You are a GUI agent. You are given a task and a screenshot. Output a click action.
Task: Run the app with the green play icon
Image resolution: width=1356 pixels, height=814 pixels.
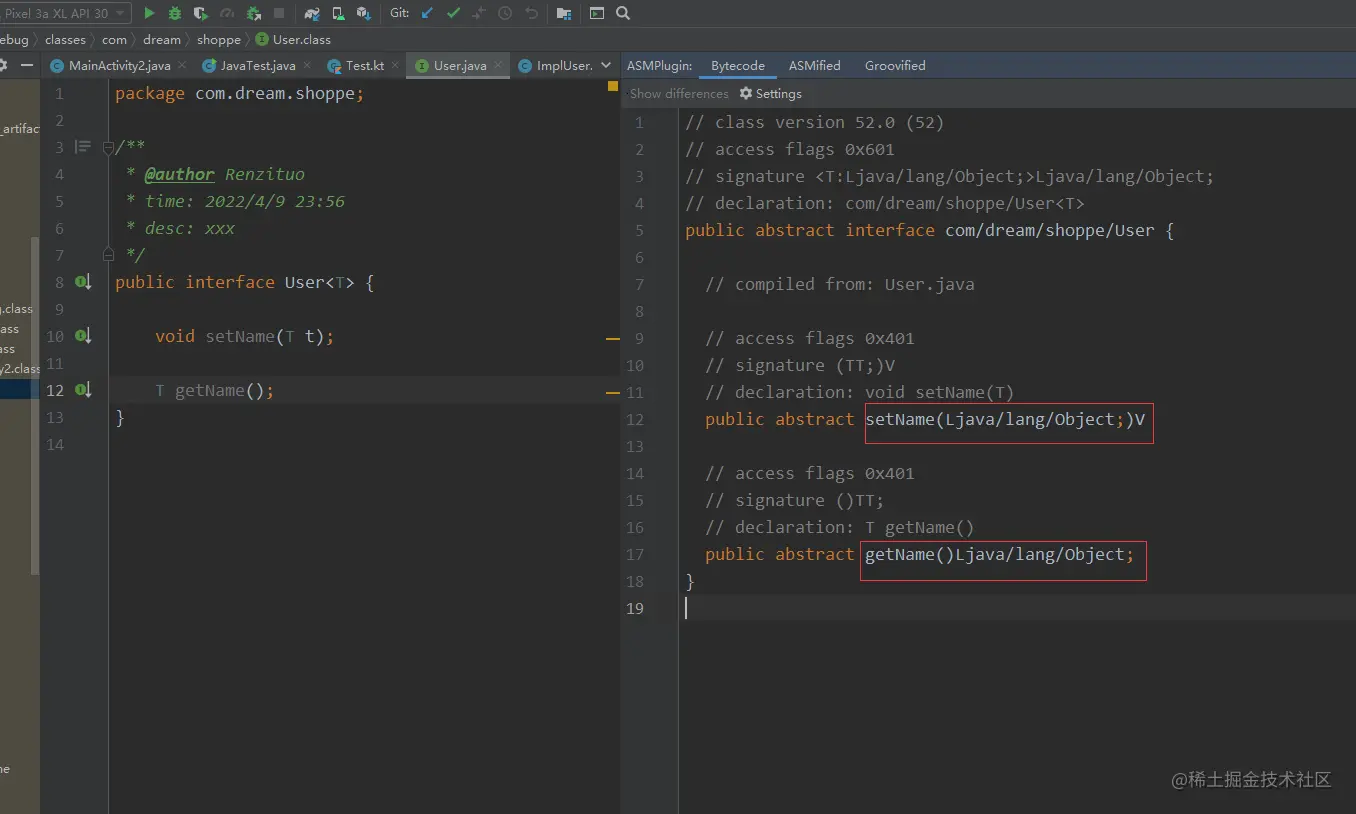[x=149, y=13]
